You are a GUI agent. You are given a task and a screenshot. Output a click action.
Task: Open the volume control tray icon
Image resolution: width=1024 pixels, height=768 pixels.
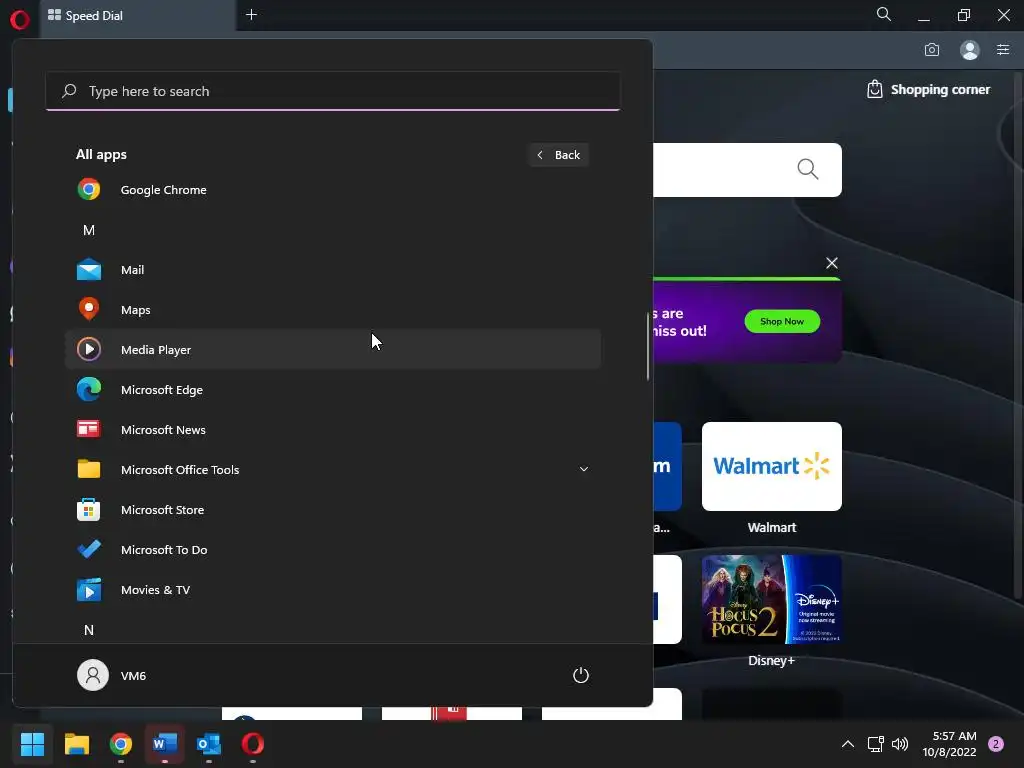coord(900,744)
